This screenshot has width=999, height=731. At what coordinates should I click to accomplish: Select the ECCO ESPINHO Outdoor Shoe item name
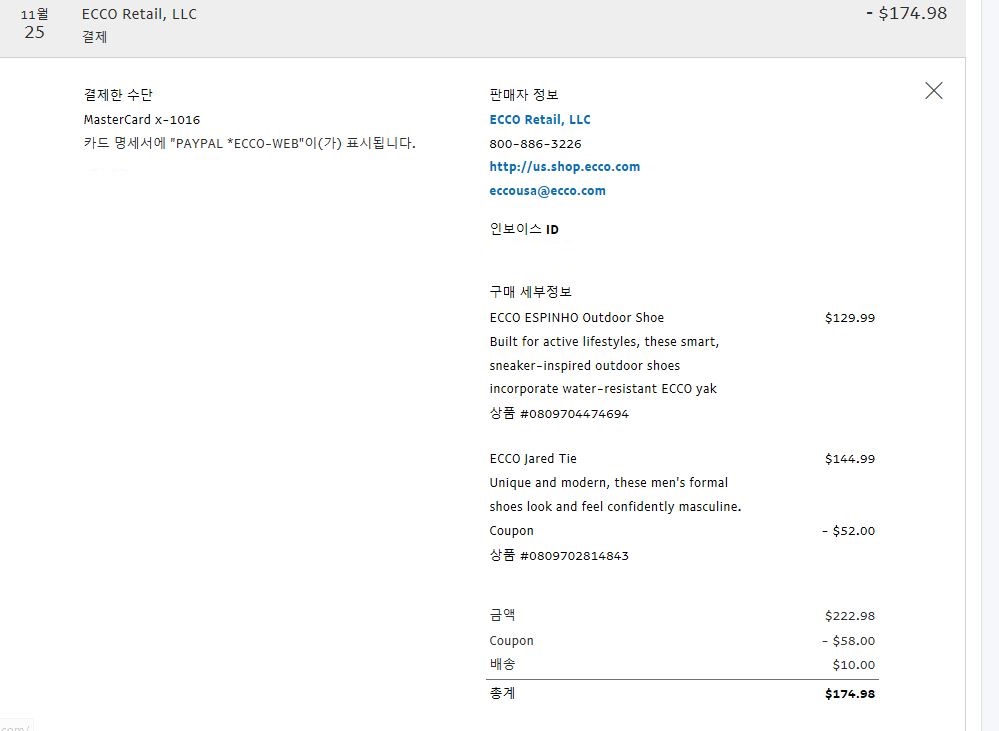[x=576, y=318]
